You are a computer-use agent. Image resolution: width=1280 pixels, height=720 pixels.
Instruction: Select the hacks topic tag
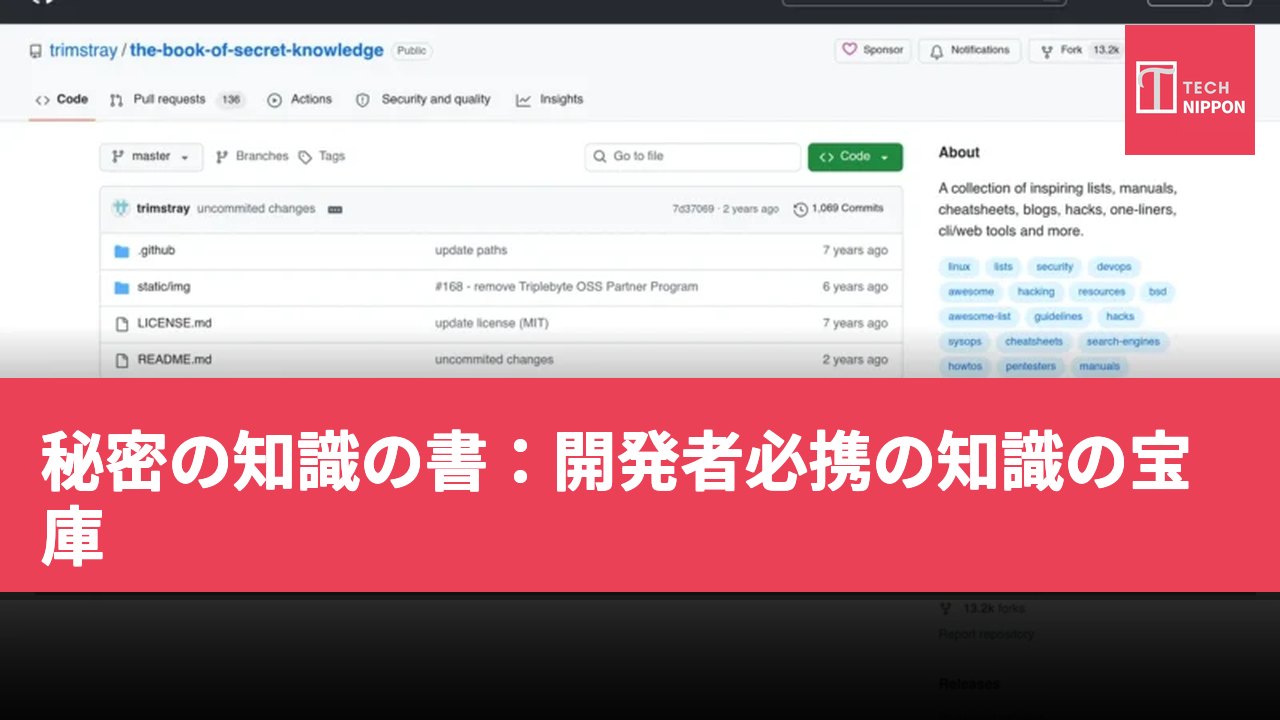(1120, 317)
